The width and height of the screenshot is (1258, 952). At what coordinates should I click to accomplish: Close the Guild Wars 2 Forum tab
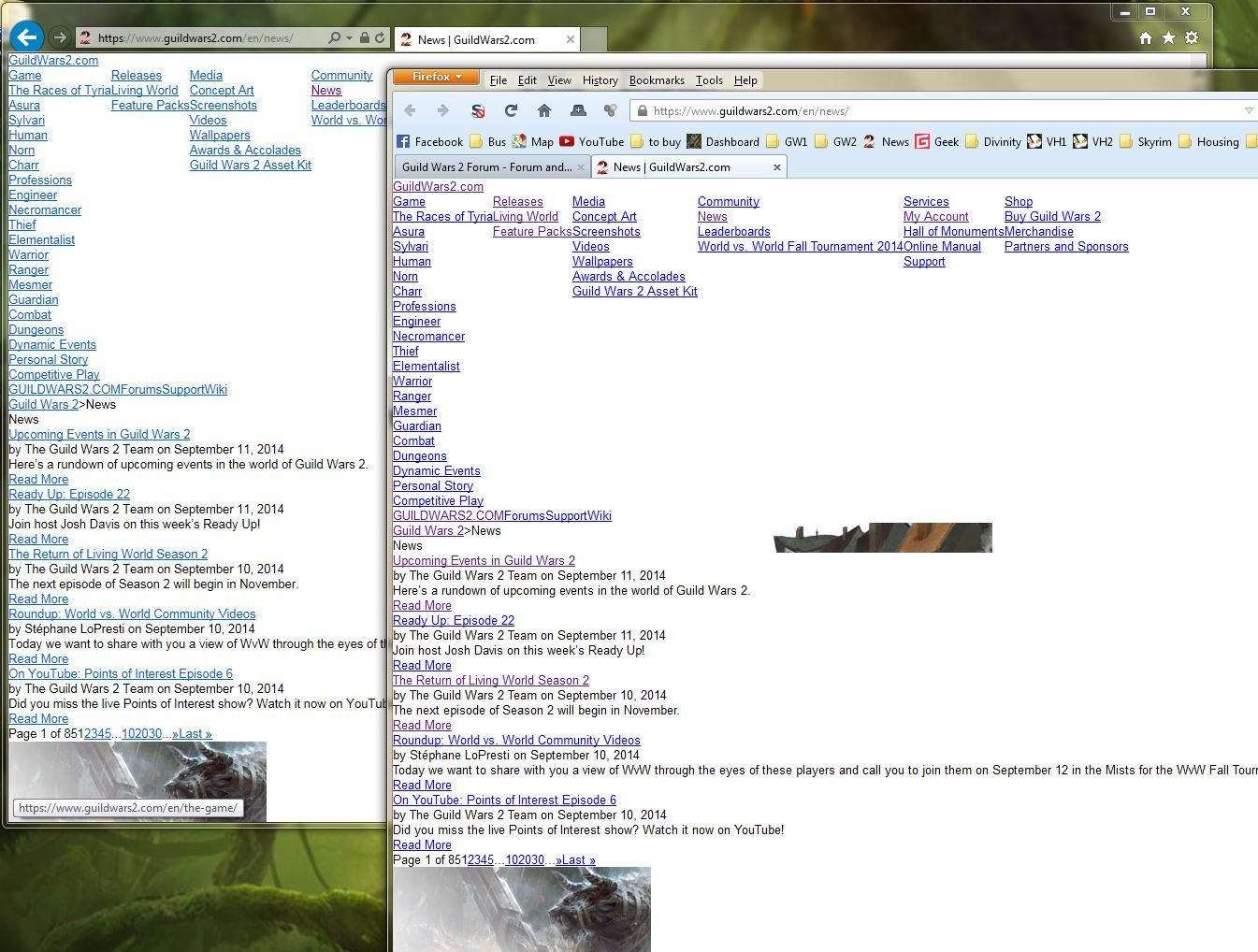[581, 167]
